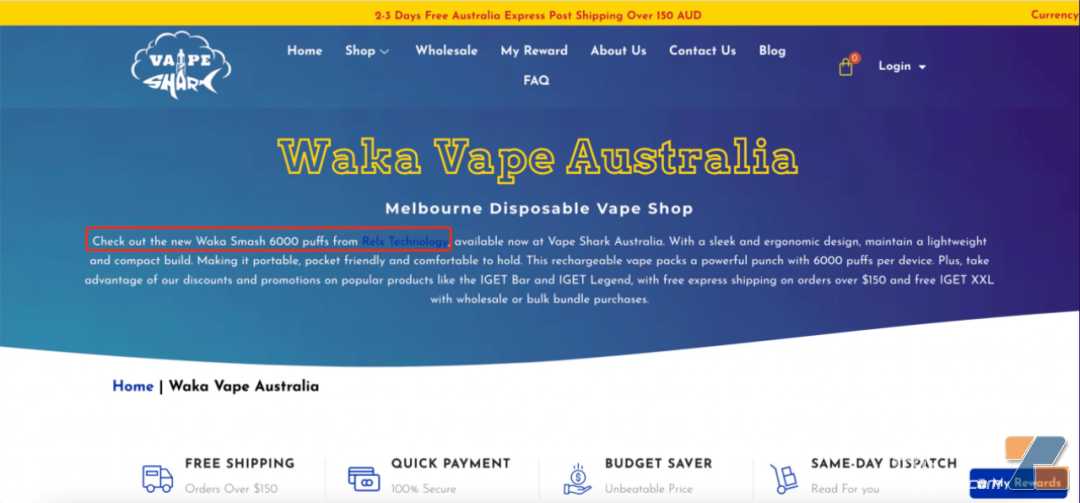Image resolution: width=1080 pixels, height=503 pixels.
Task: Expand the Login dropdown arrow
Action: click(x=922, y=67)
